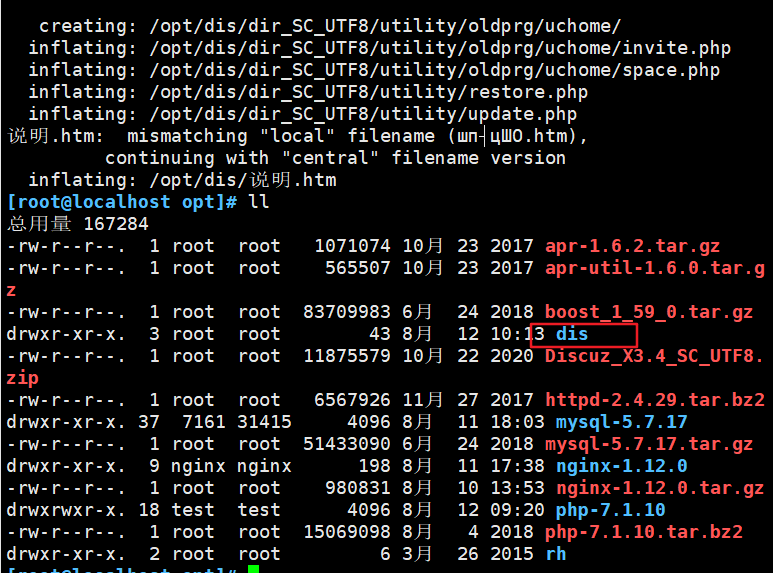773x573 pixels.
Task: Select the boost_1_59_0.tar.gz filename
Action: [649, 312]
